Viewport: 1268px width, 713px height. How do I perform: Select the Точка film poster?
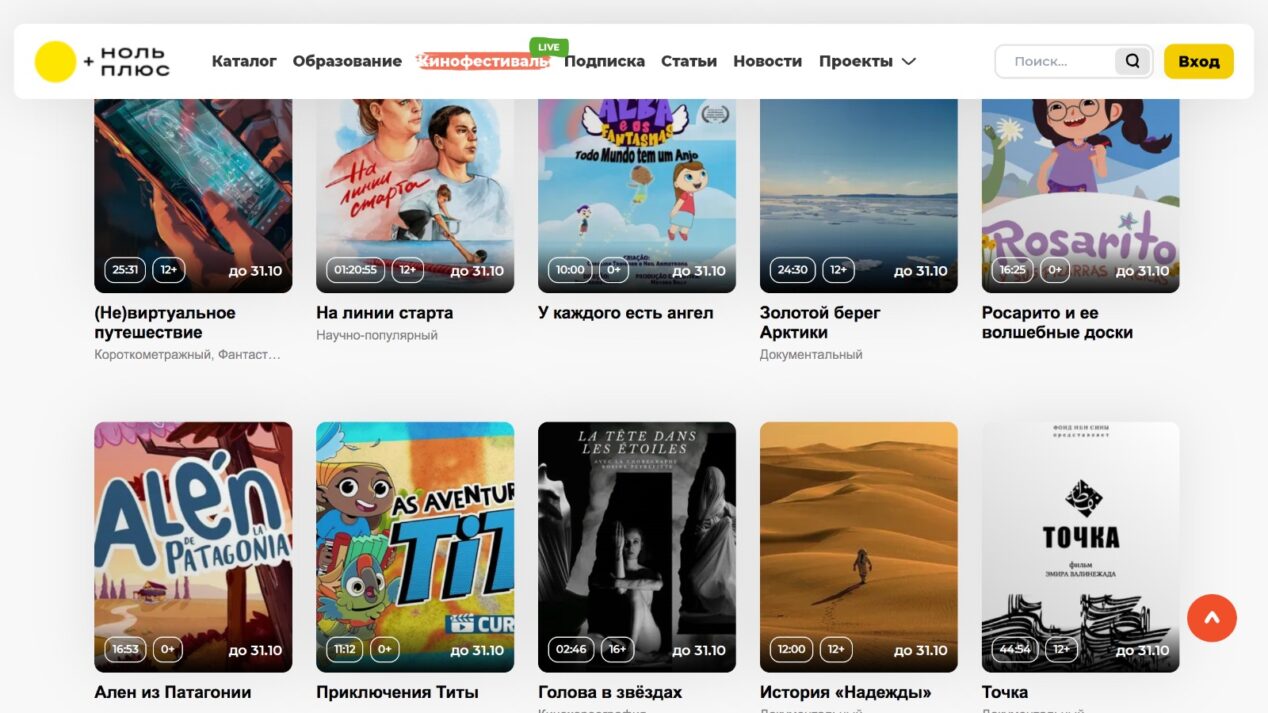point(1081,547)
